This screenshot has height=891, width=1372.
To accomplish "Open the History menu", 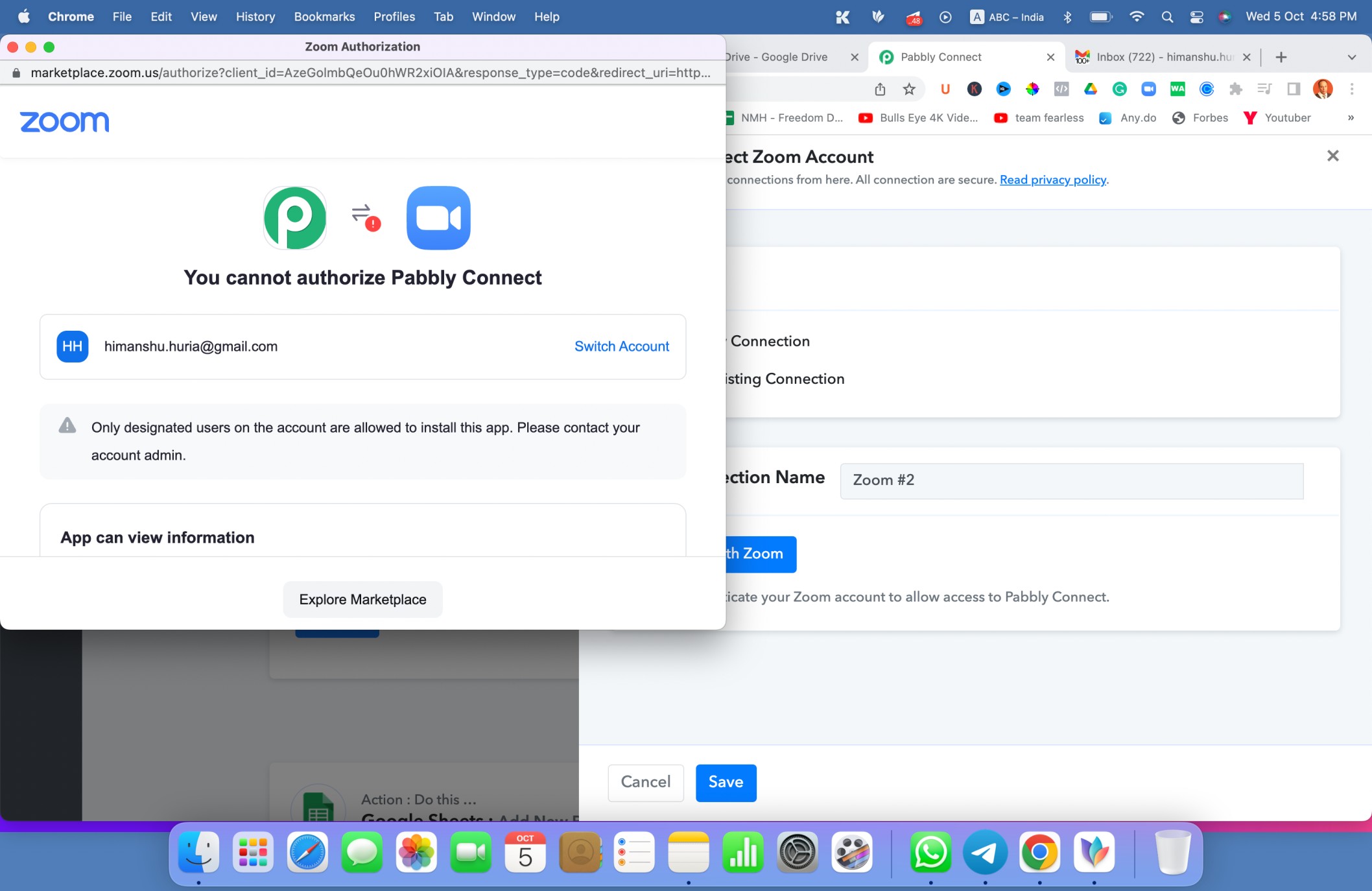I will pyautogui.click(x=255, y=17).
